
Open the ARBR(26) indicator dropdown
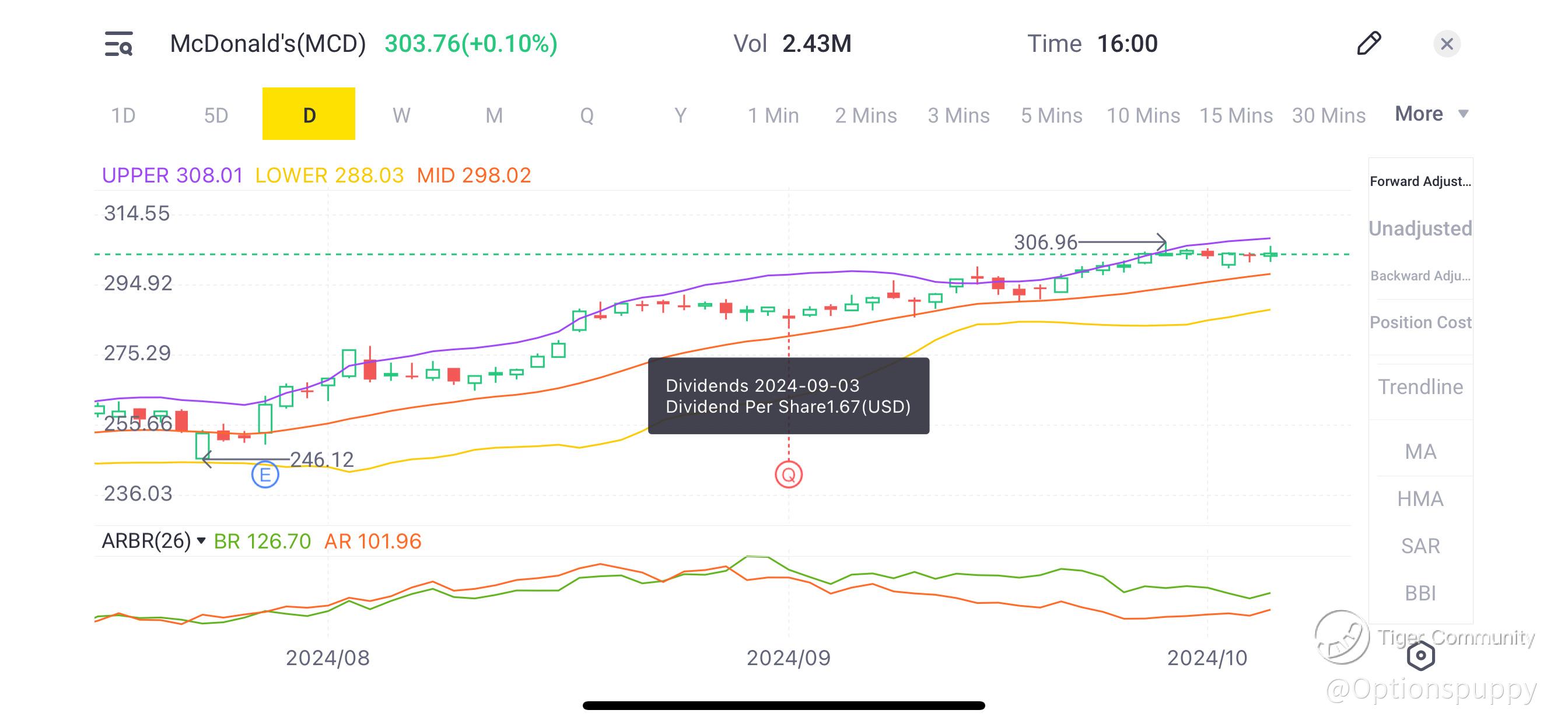pos(153,541)
